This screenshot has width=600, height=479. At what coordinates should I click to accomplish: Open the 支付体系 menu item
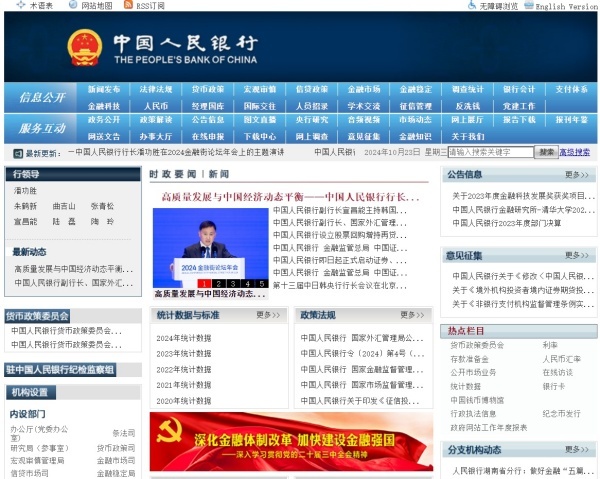coord(571,89)
